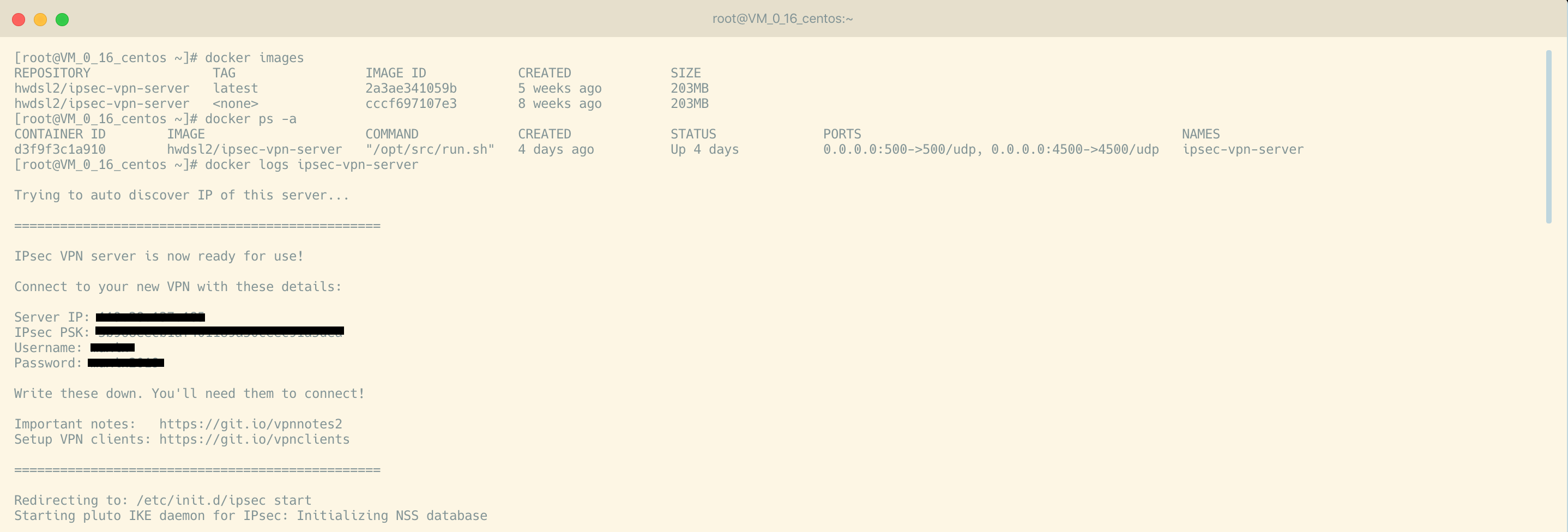1568x532 pixels.
Task: Click the ipsec-vpn-server name in NAMES column
Action: click(1243, 149)
